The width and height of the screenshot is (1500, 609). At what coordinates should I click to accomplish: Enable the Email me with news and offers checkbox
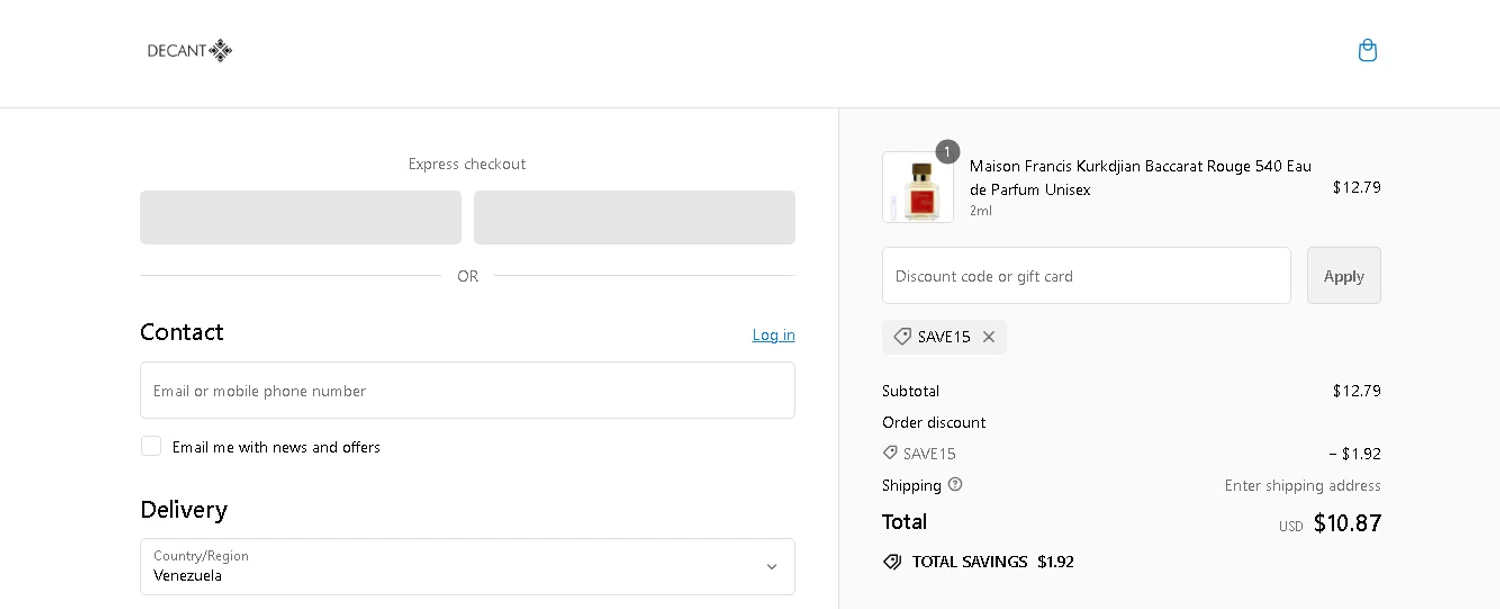(x=151, y=446)
